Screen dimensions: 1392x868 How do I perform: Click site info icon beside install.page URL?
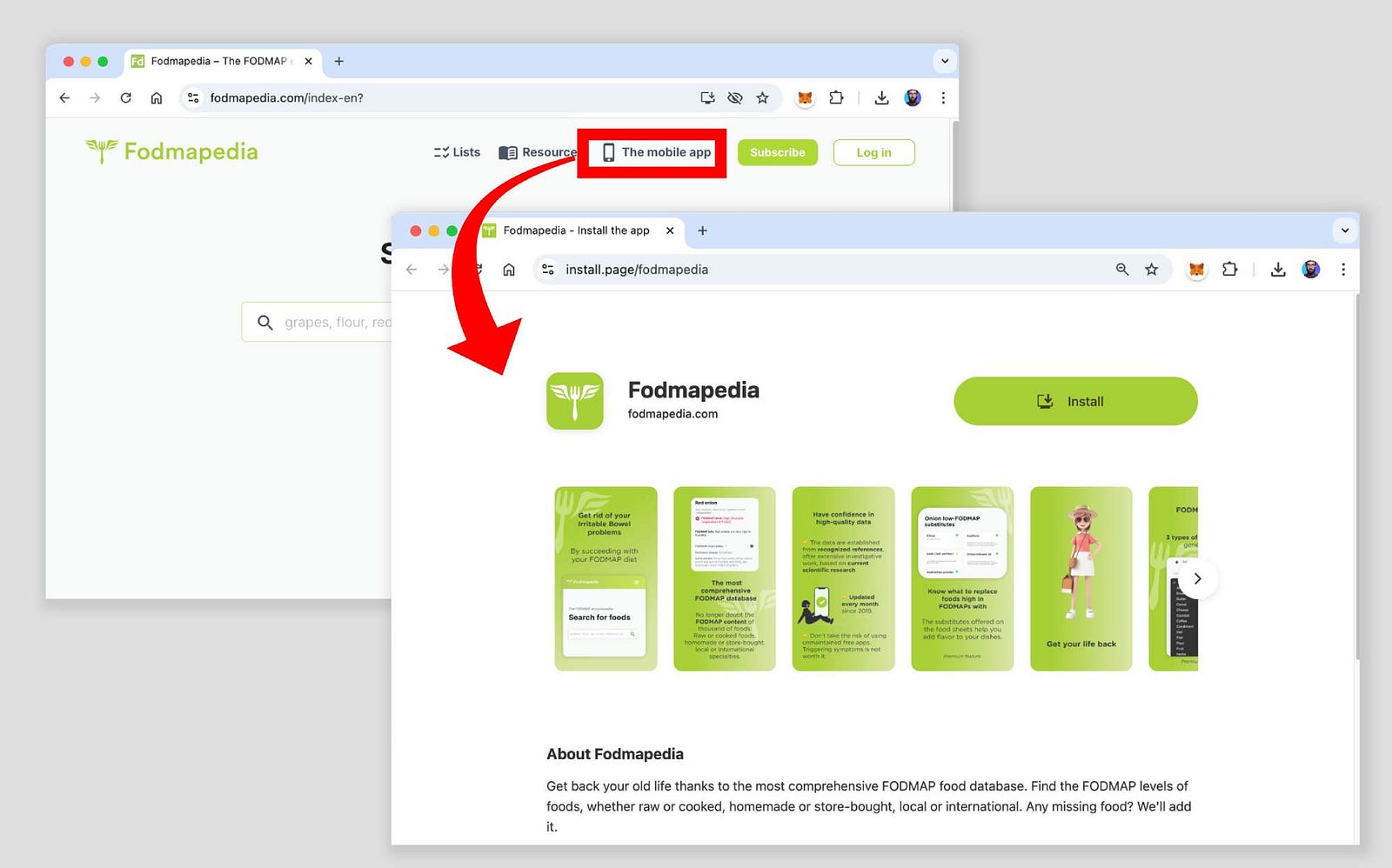(548, 270)
